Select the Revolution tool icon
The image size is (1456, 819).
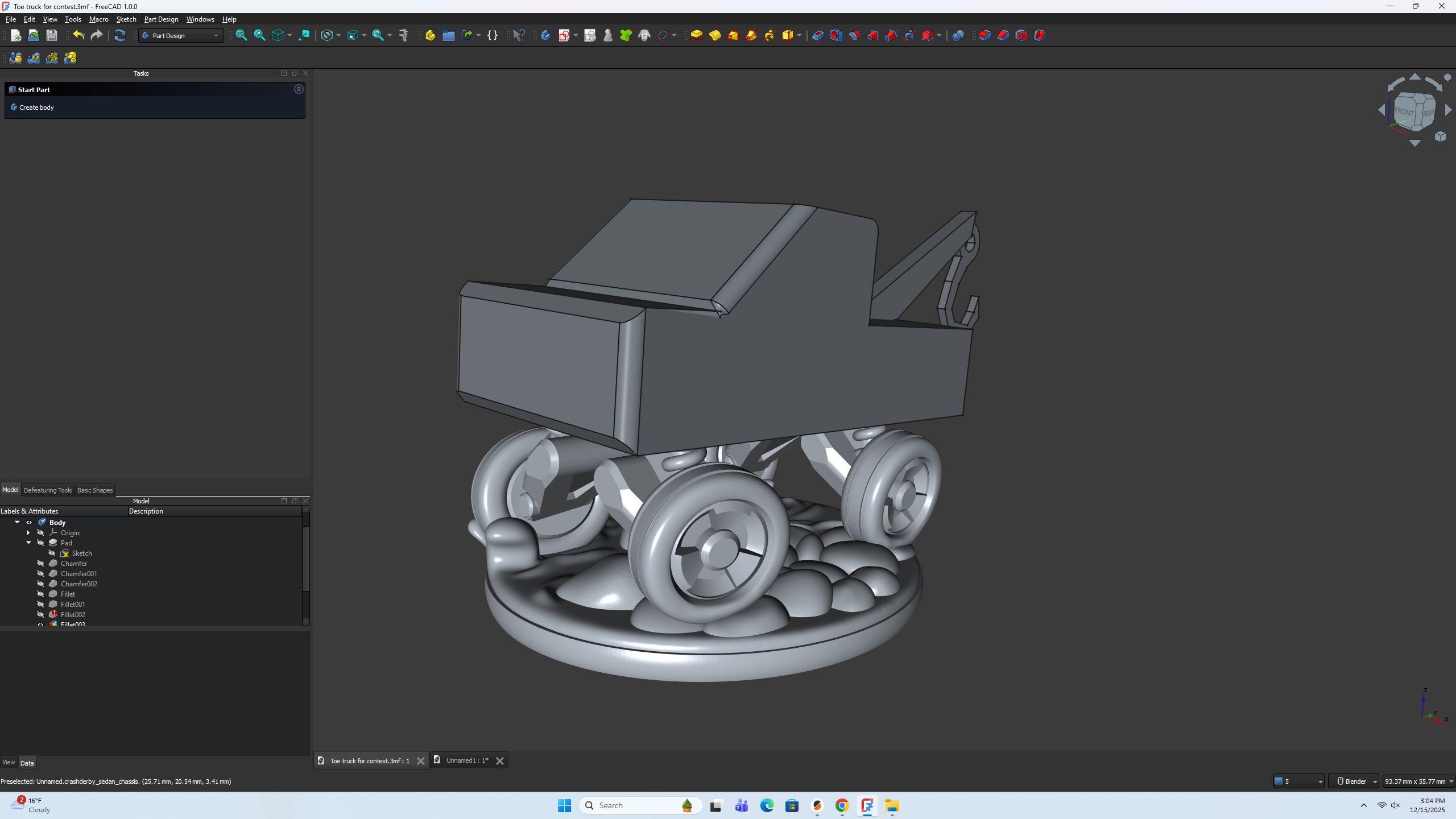coord(715,35)
